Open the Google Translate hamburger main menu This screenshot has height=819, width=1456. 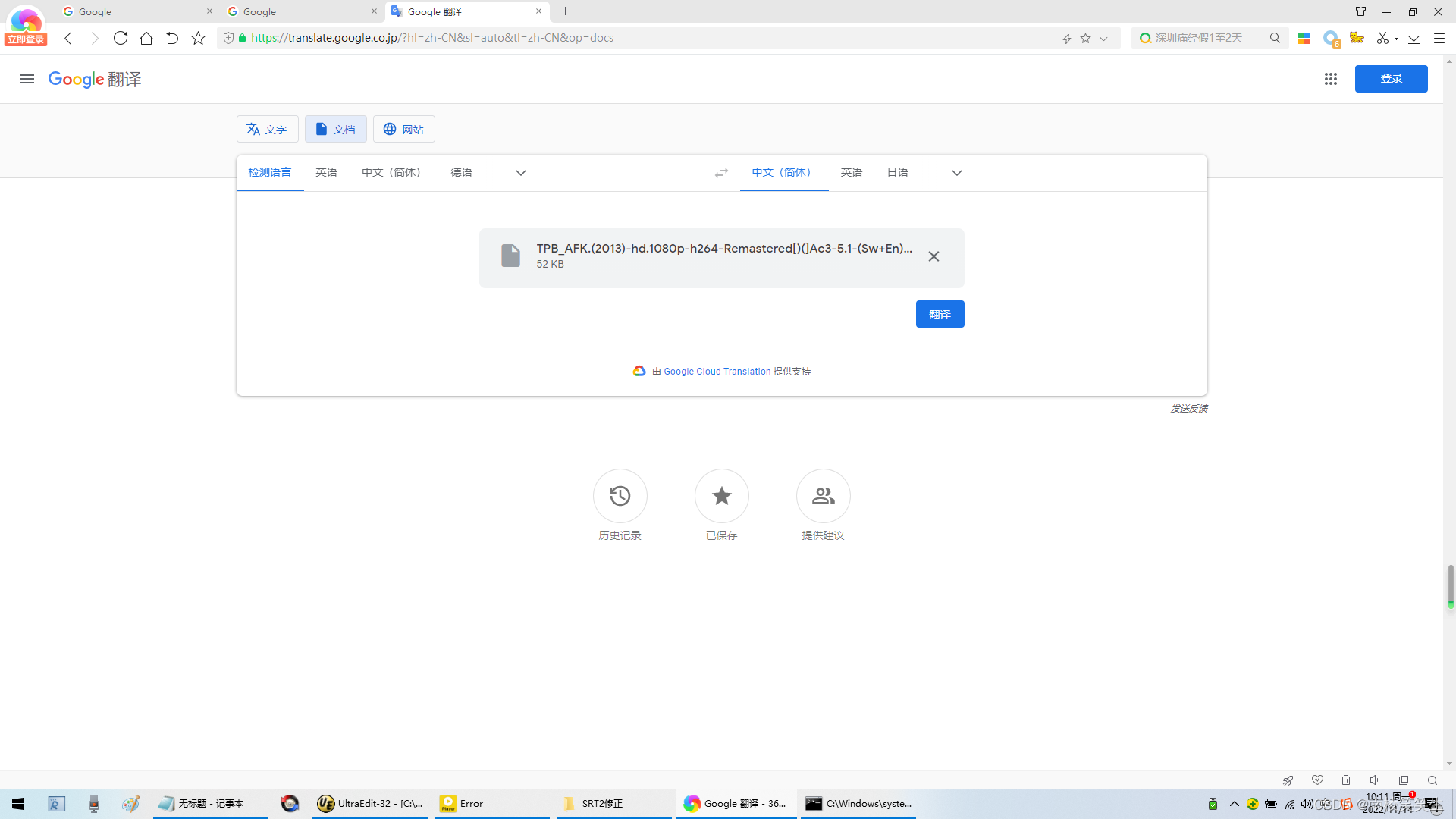27,79
